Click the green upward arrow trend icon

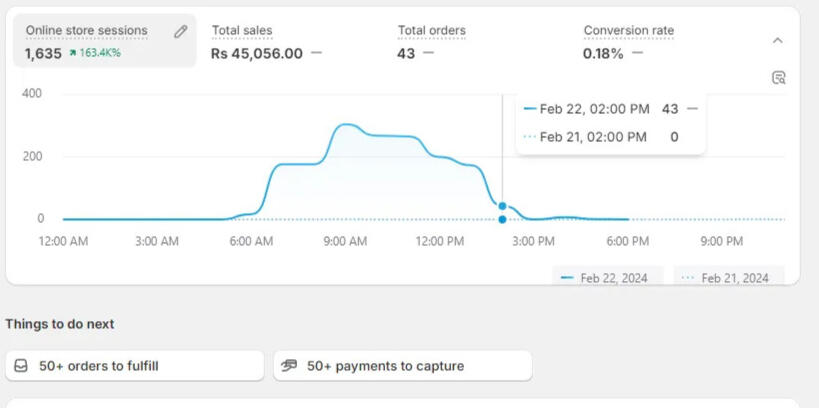pos(73,53)
